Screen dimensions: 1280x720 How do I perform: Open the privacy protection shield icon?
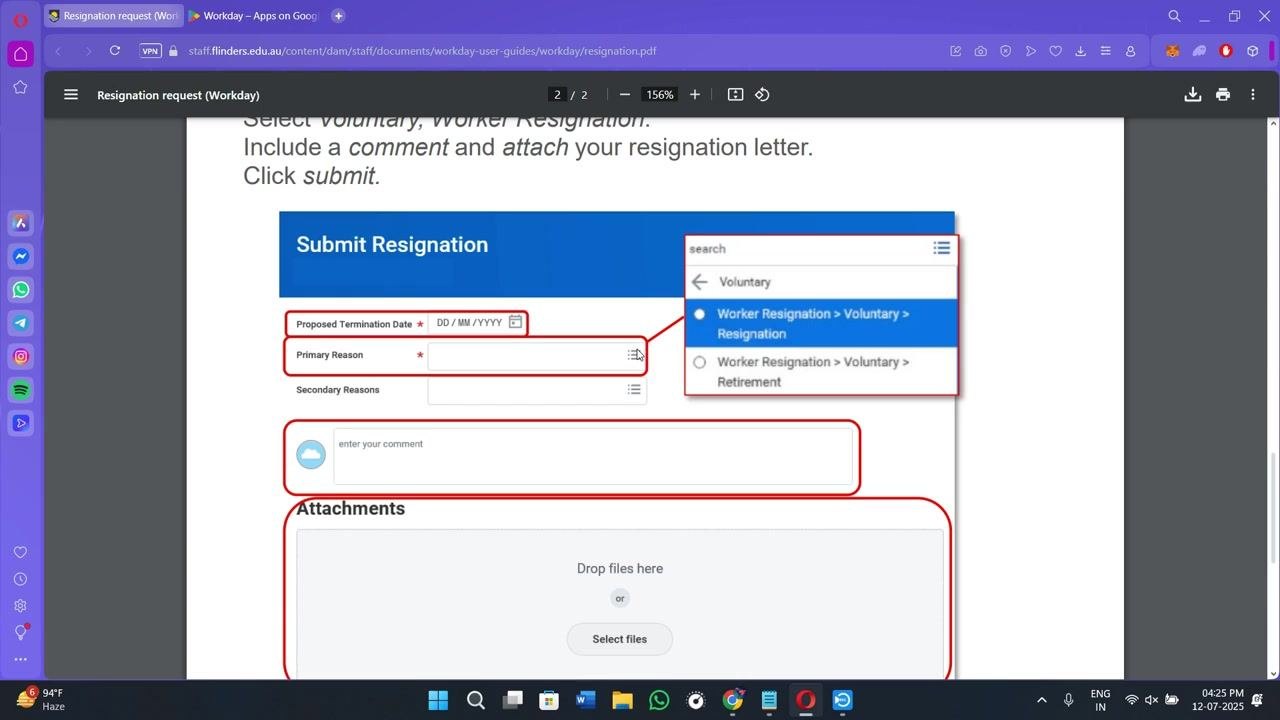(1005, 51)
